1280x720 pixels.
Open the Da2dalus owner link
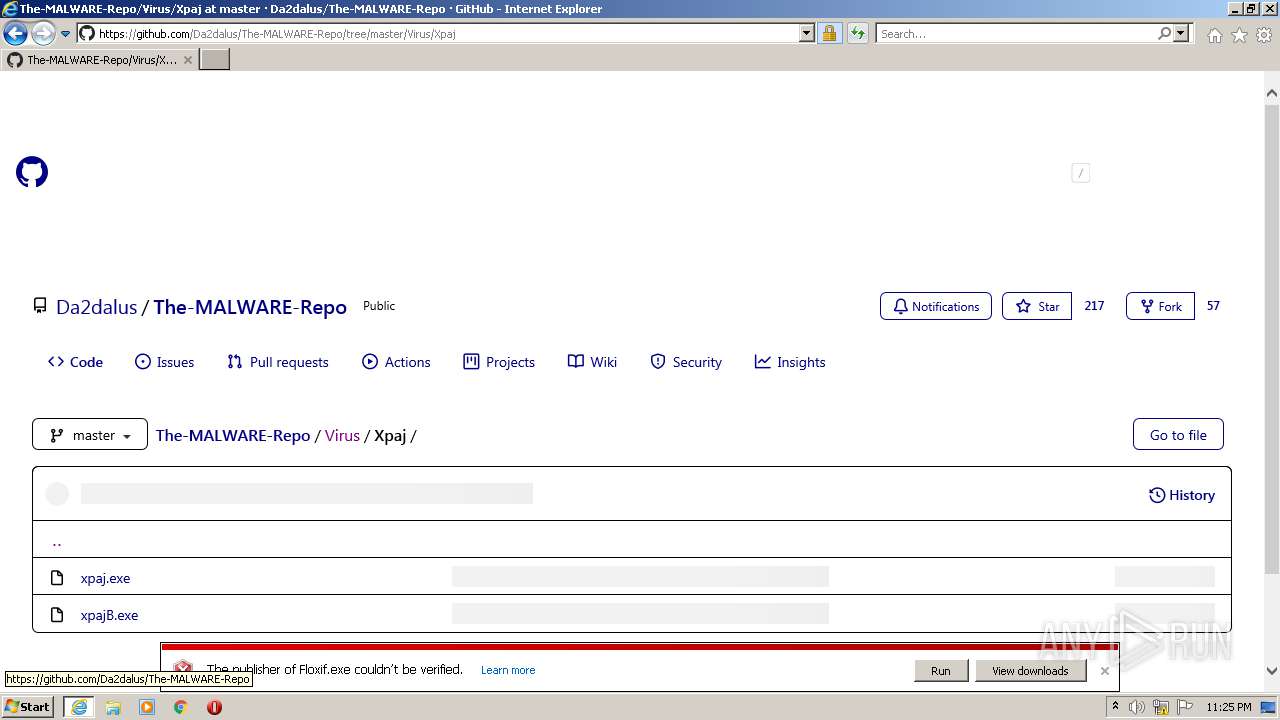(x=96, y=307)
